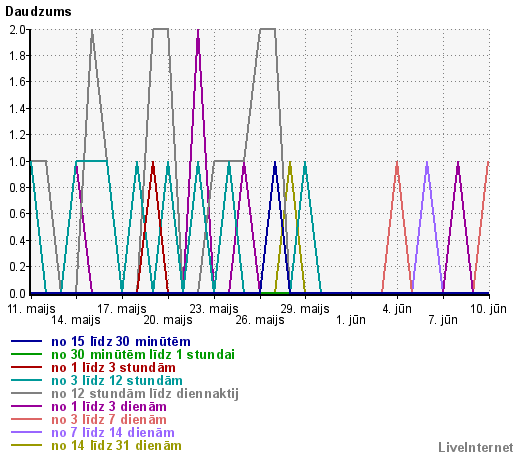Click the '14. maijs' date axis label
This screenshot has height=457, width=520.
pyautogui.click(x=76, y=320)
